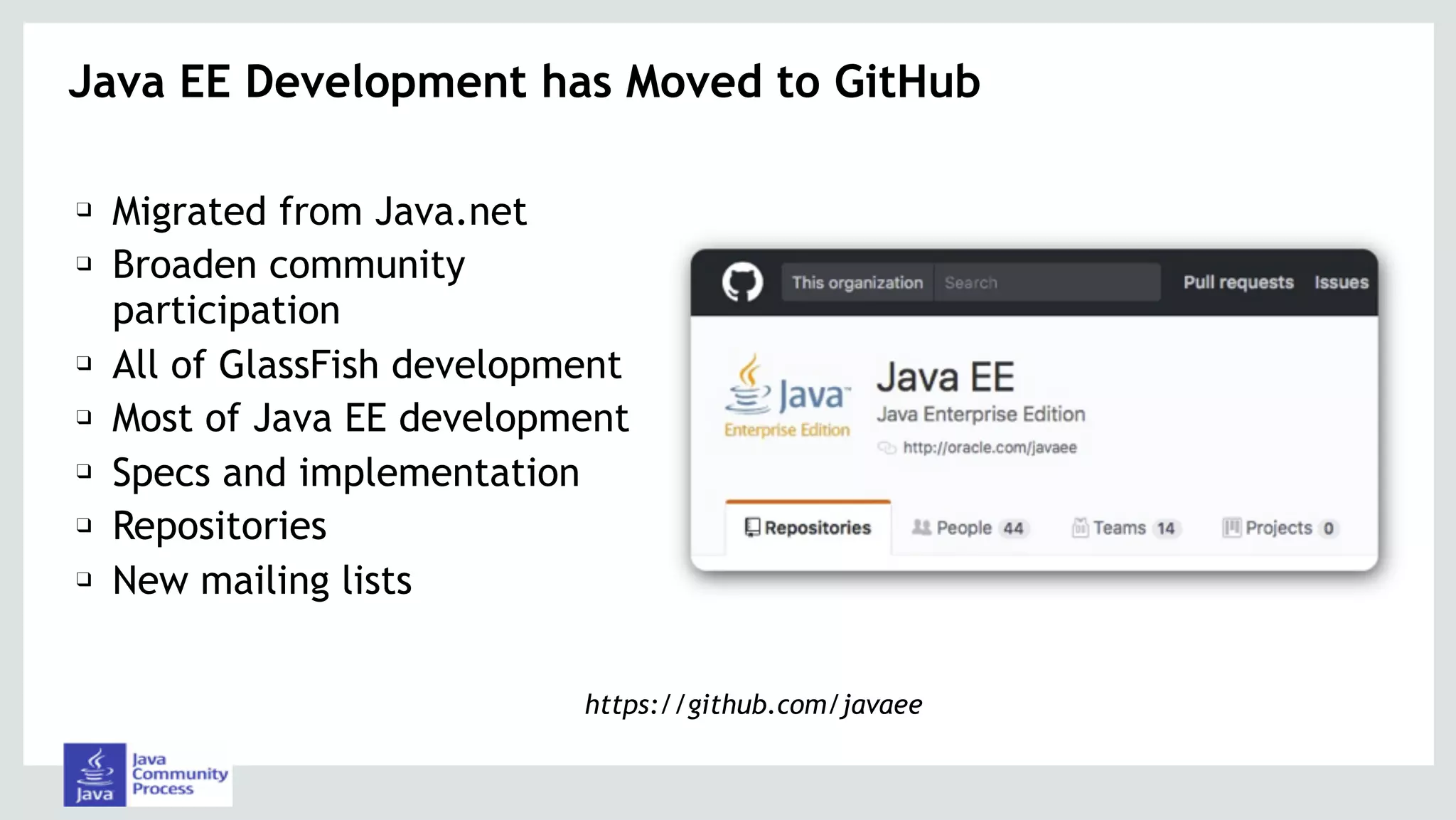1456x820 pixels.
Task: Click the Repositories book icon
Action: tap(752, 527)
